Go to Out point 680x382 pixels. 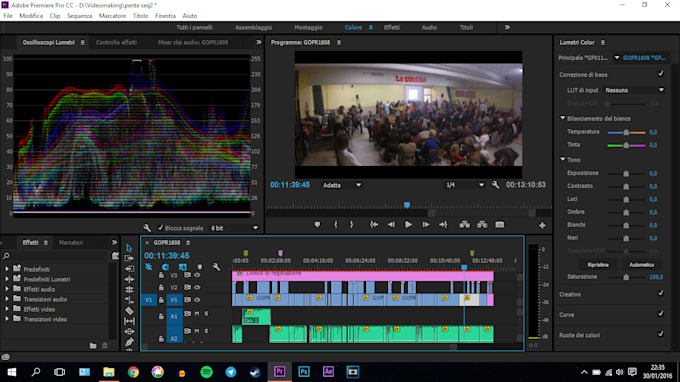(x=443, y=225)
